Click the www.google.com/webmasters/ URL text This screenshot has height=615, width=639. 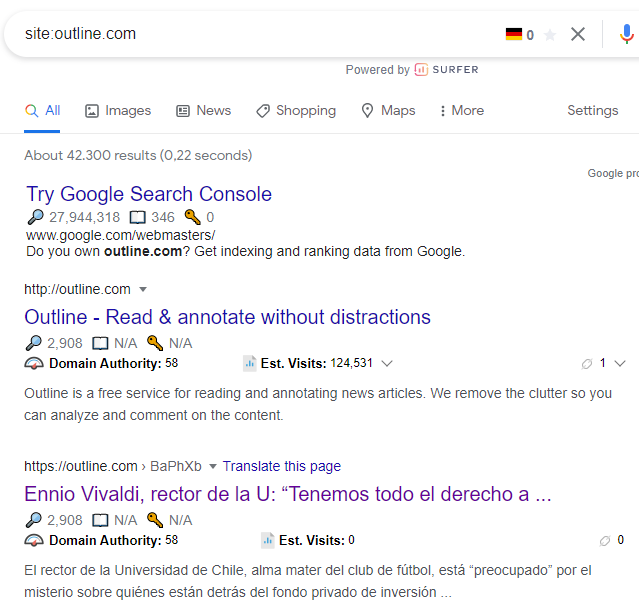coord(121,235)
